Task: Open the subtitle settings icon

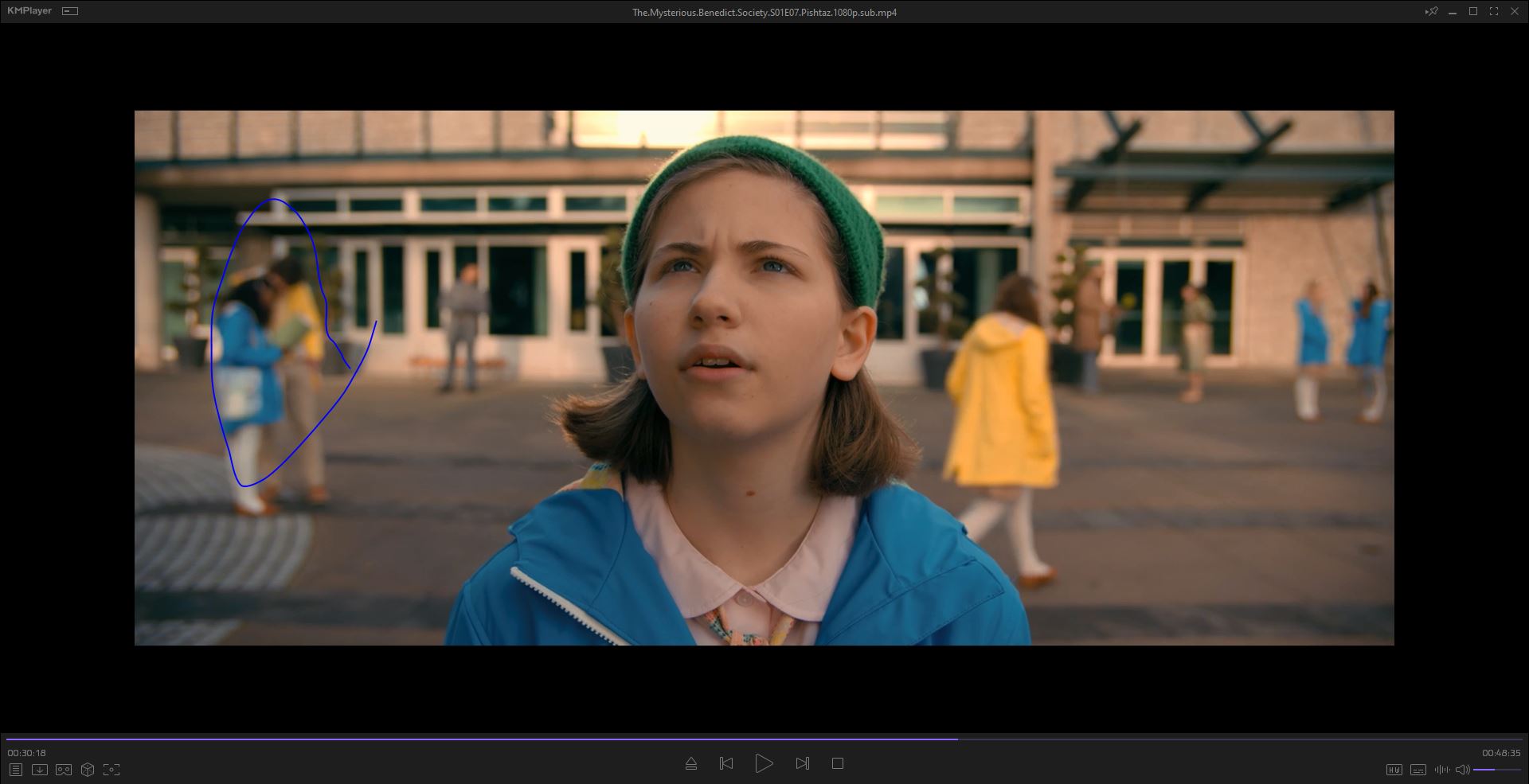Action: [x=1418, y=770]
